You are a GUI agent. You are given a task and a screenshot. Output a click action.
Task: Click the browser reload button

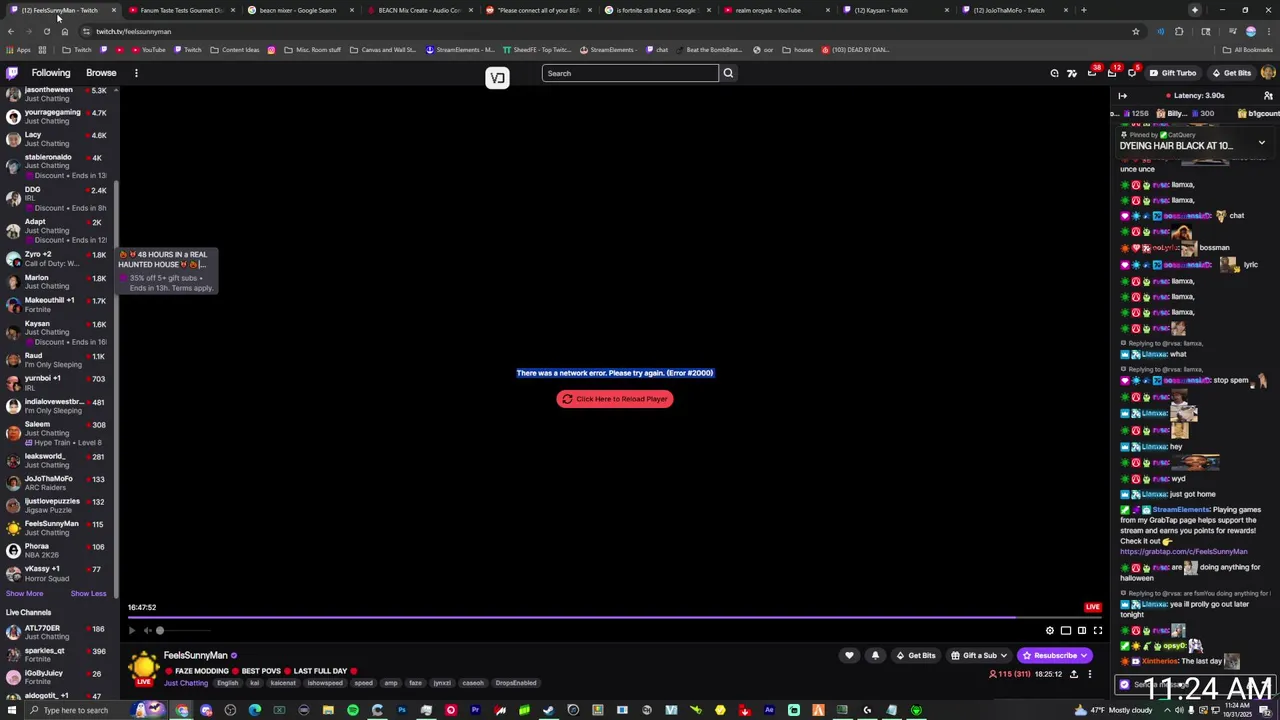[x=46, y=31]
